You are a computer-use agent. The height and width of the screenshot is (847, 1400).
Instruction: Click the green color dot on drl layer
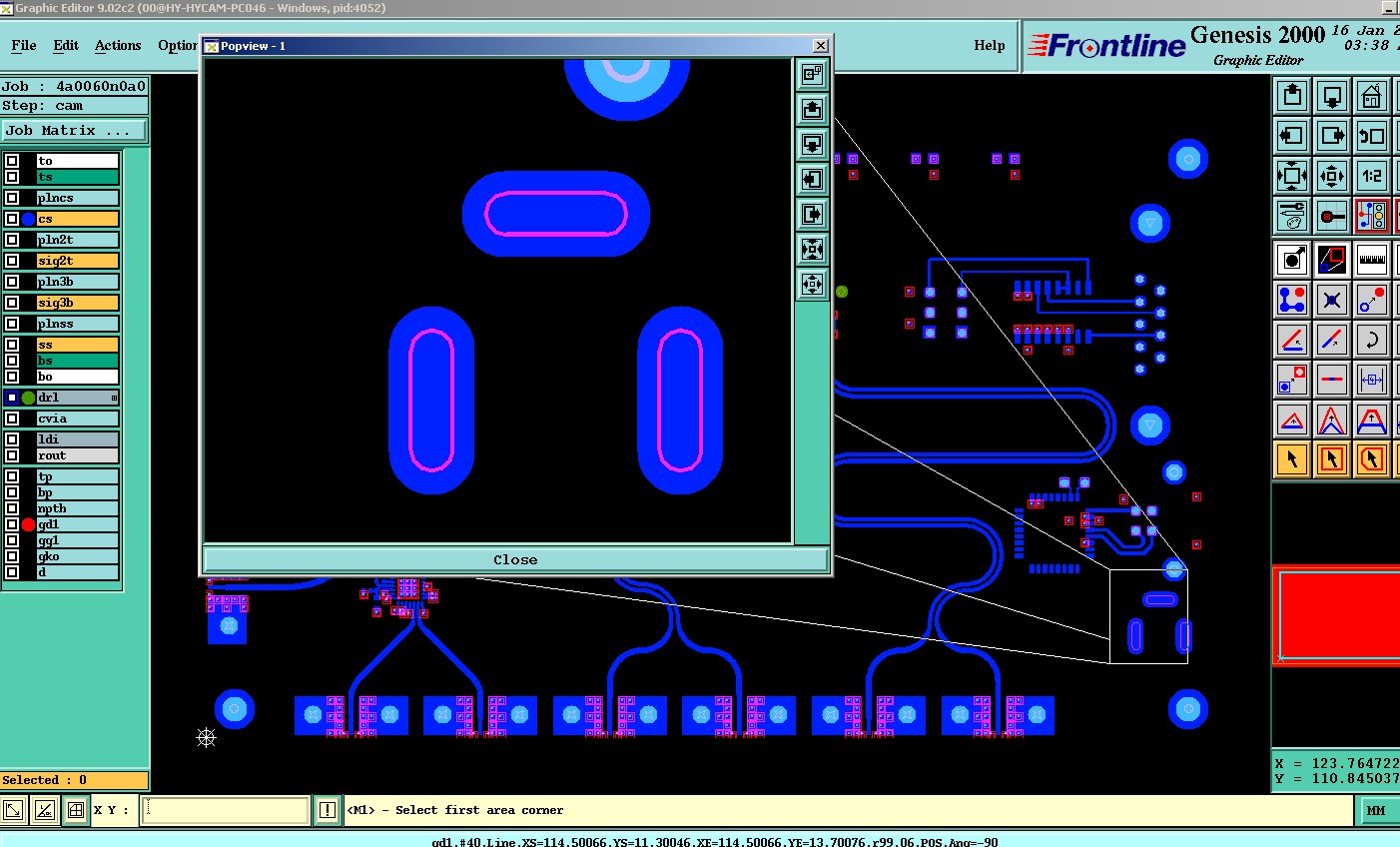point(28,398)
